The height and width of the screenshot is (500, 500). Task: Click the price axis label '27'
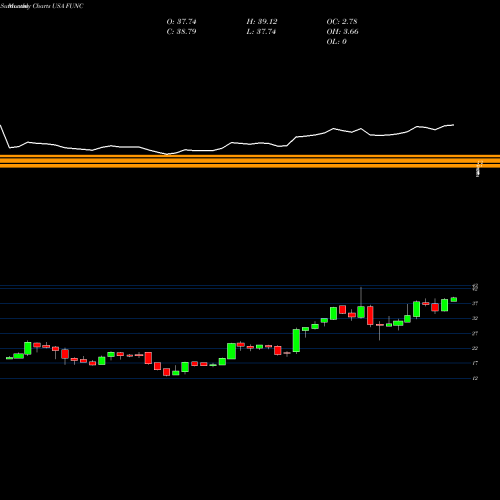(x=475, y=333)
